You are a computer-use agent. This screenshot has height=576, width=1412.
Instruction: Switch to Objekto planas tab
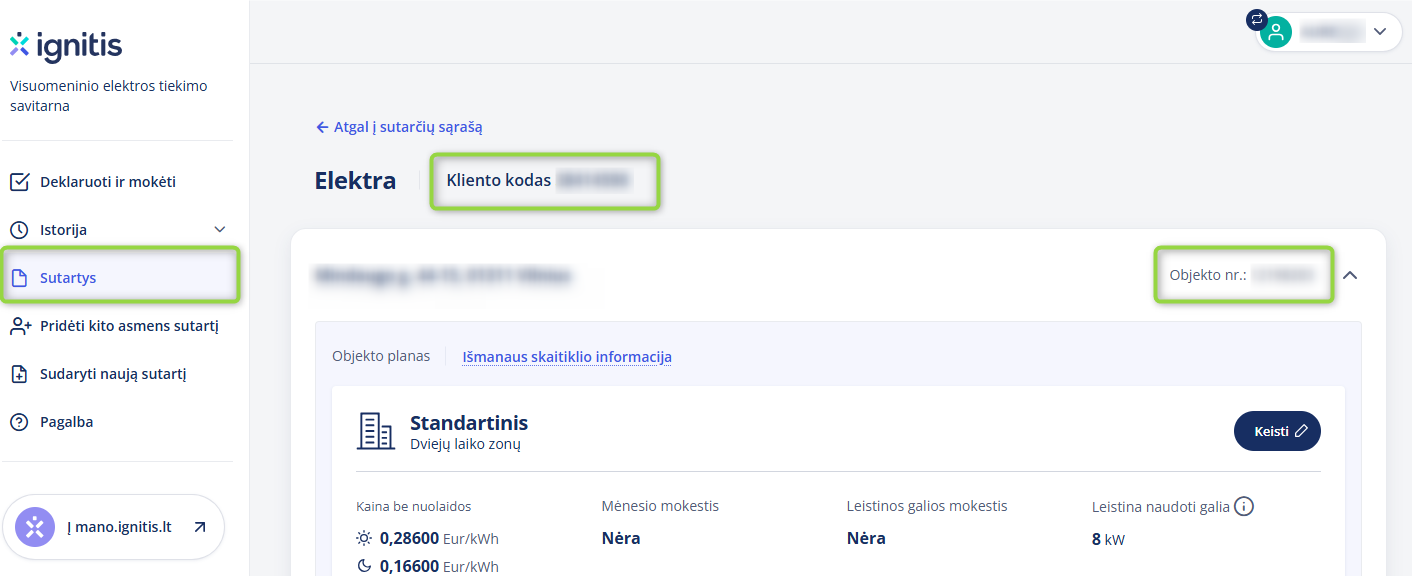point(381,356)
